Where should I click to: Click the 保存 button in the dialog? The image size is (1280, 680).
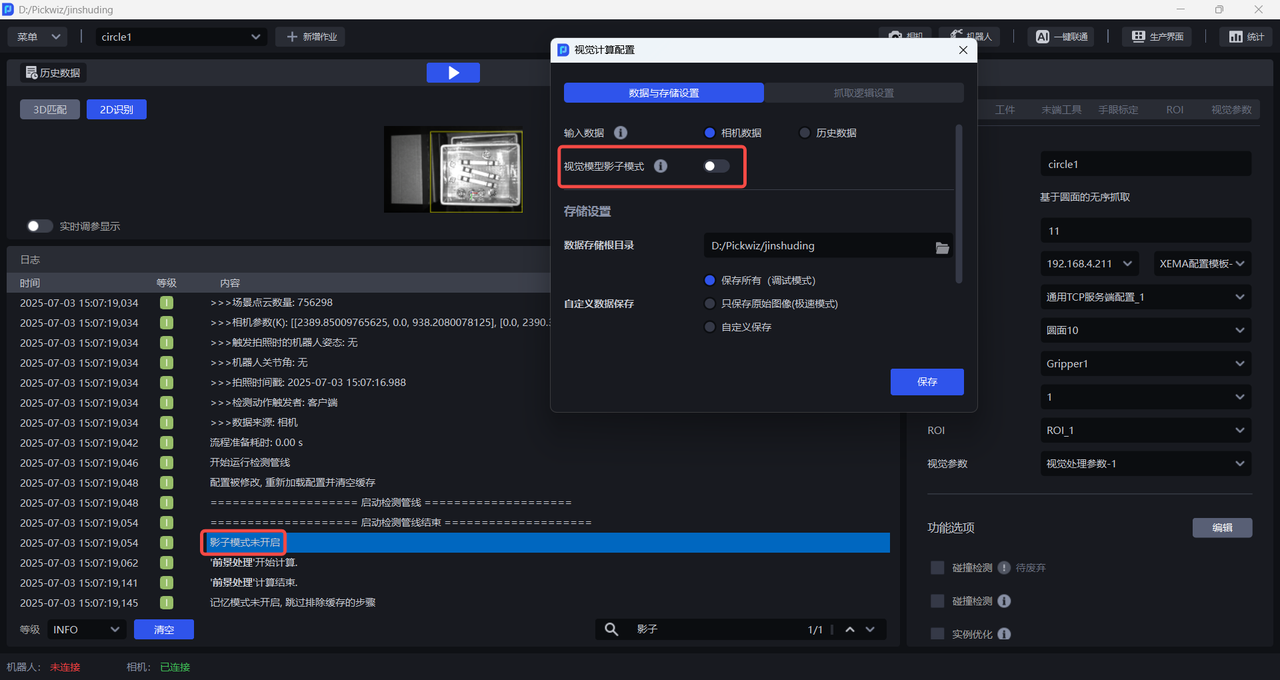coord(926,382)
